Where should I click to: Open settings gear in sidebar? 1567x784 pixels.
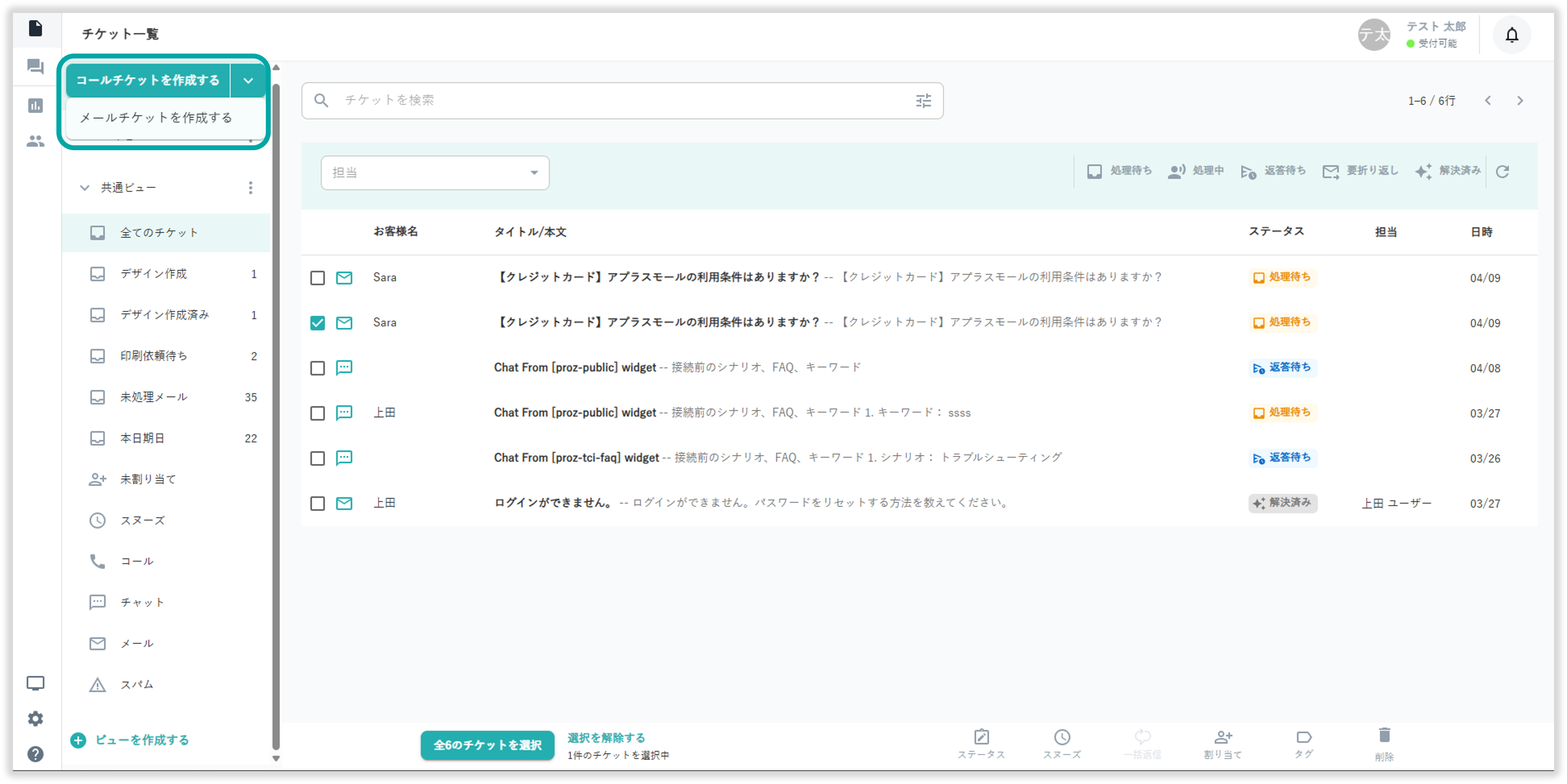click(35, 718)
